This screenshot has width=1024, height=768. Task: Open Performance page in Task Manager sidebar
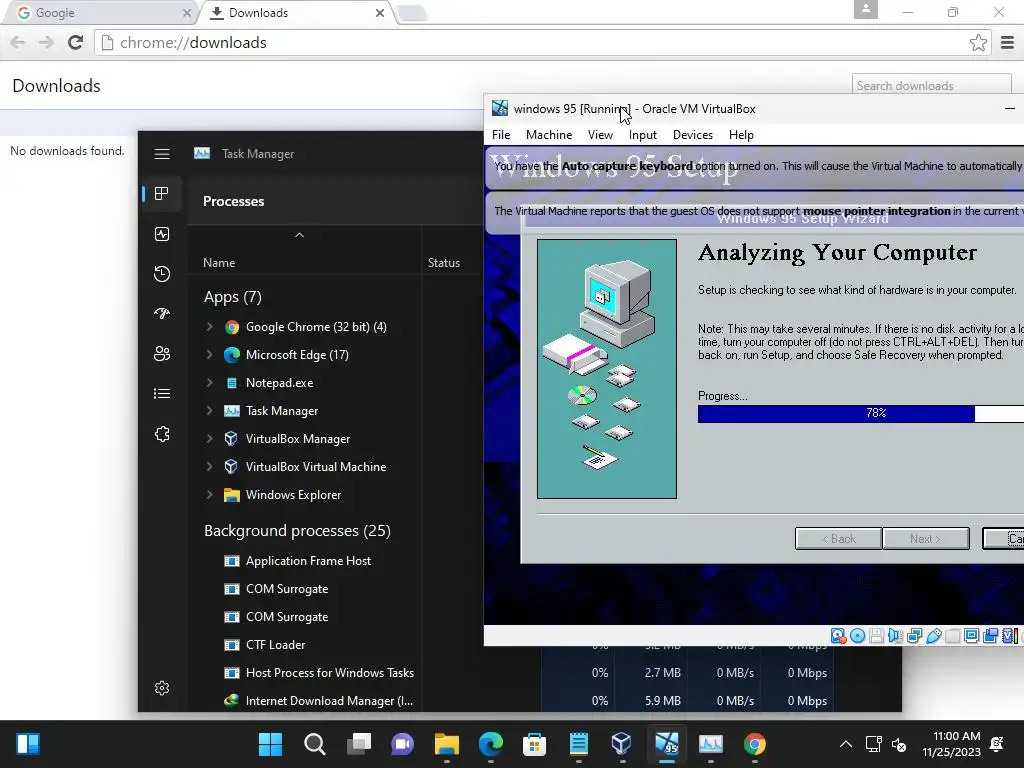point(162,234)
